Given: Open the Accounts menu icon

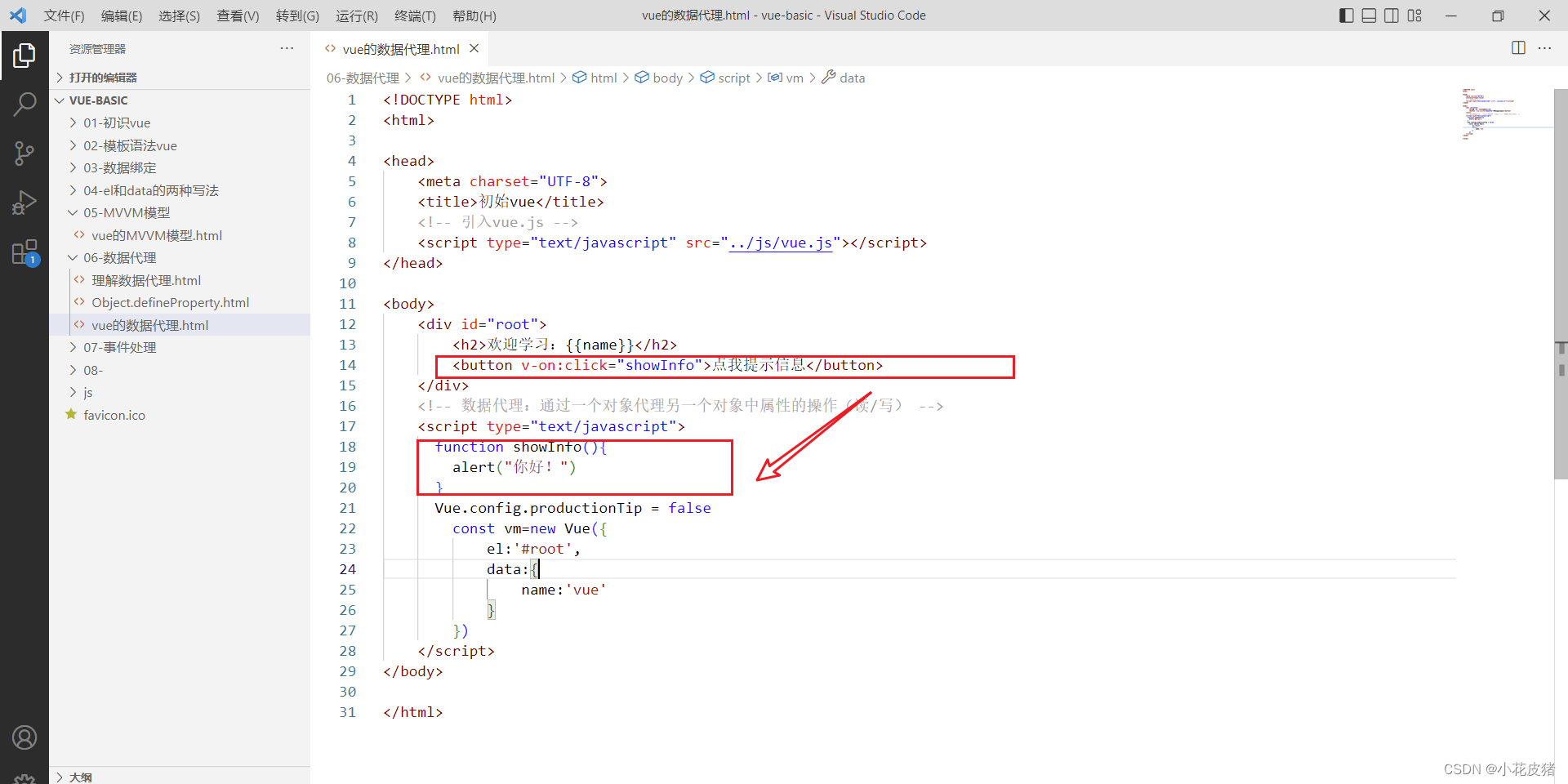Looking at the screenshot, I should [24, 737].
